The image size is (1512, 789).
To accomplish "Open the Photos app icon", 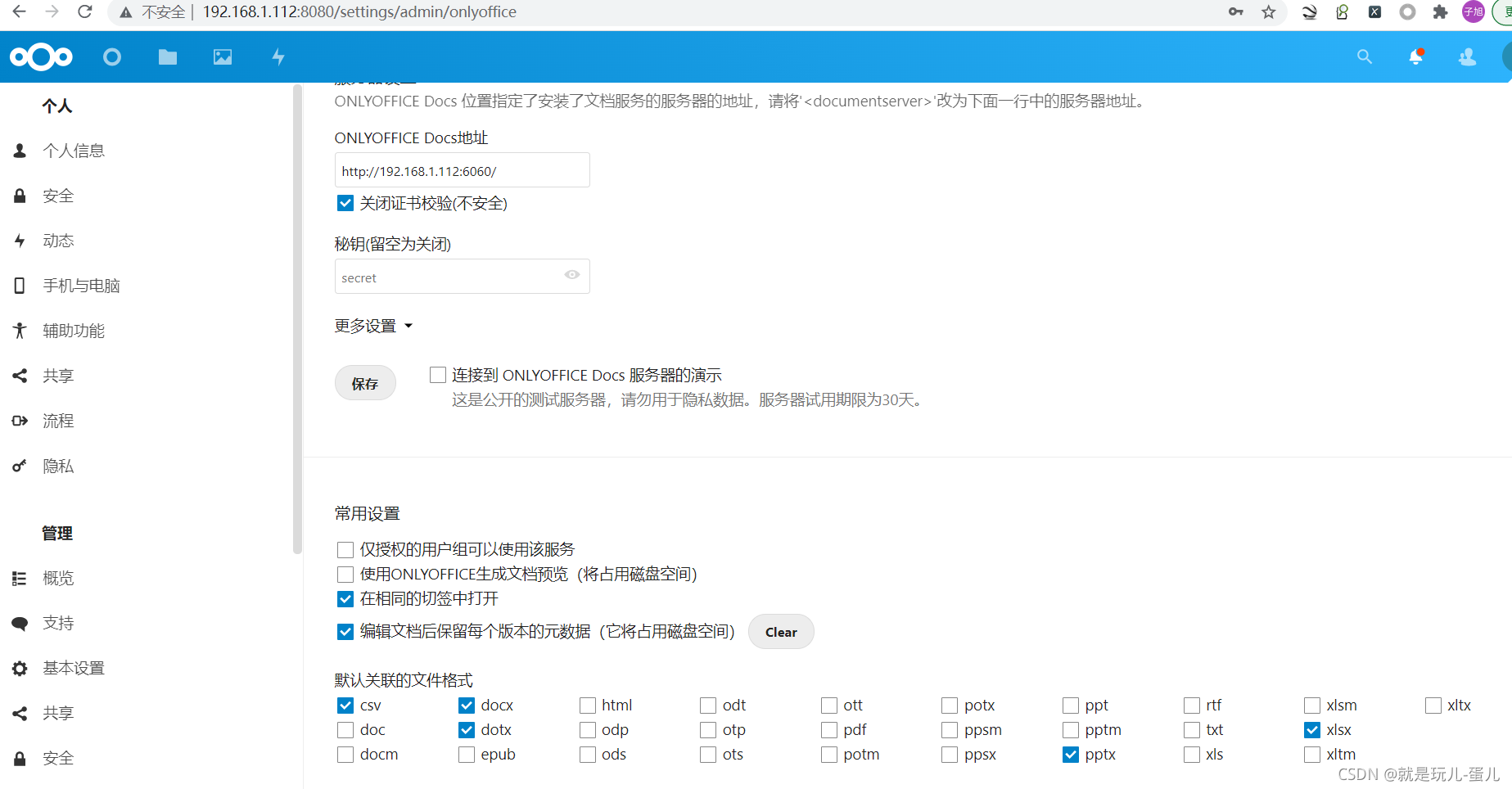I will tap(223, 56).
